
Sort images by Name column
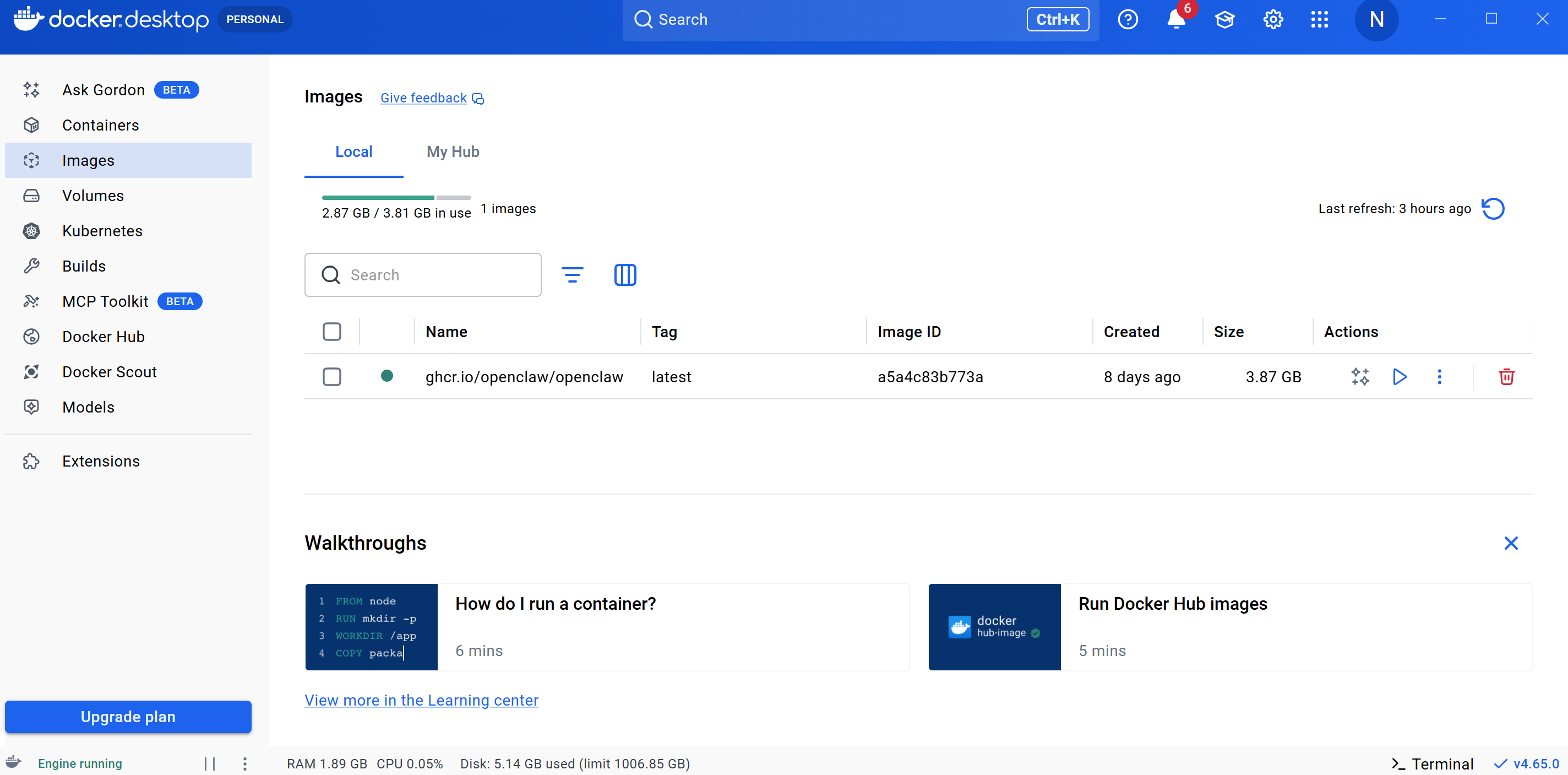pos(446,332)
